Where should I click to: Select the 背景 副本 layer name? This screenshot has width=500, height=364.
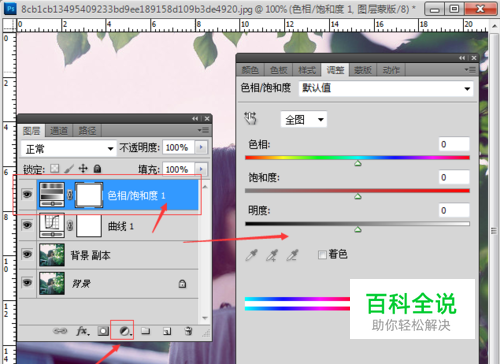(90, 255)
